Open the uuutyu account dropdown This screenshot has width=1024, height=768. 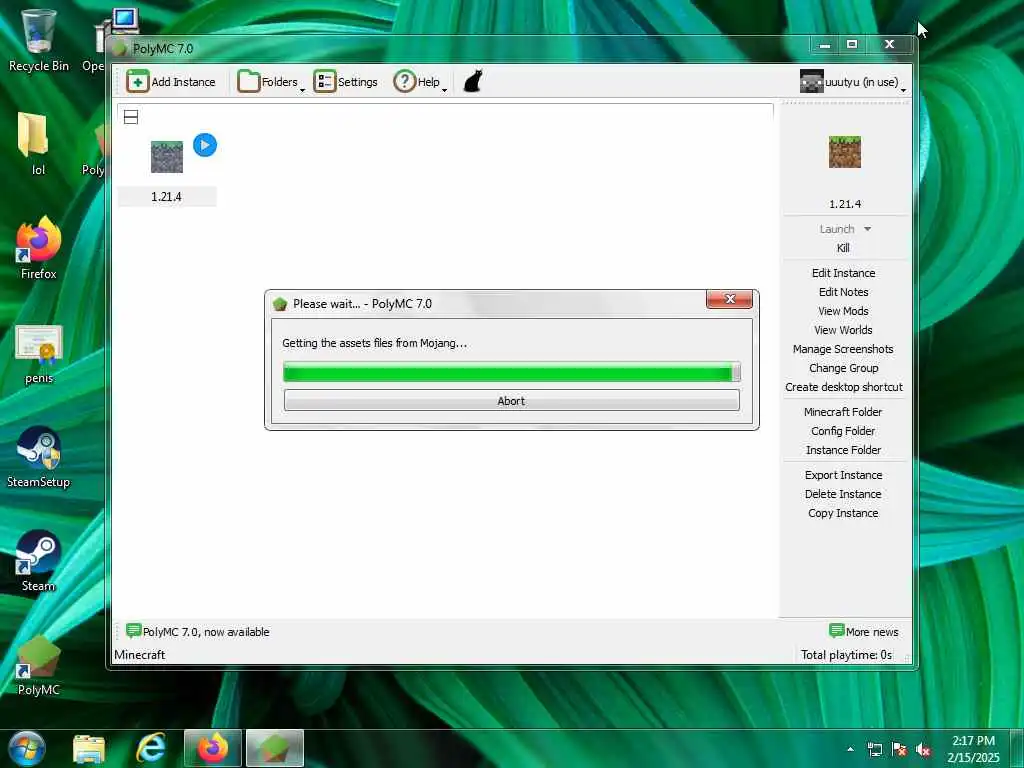coord(853,82)
